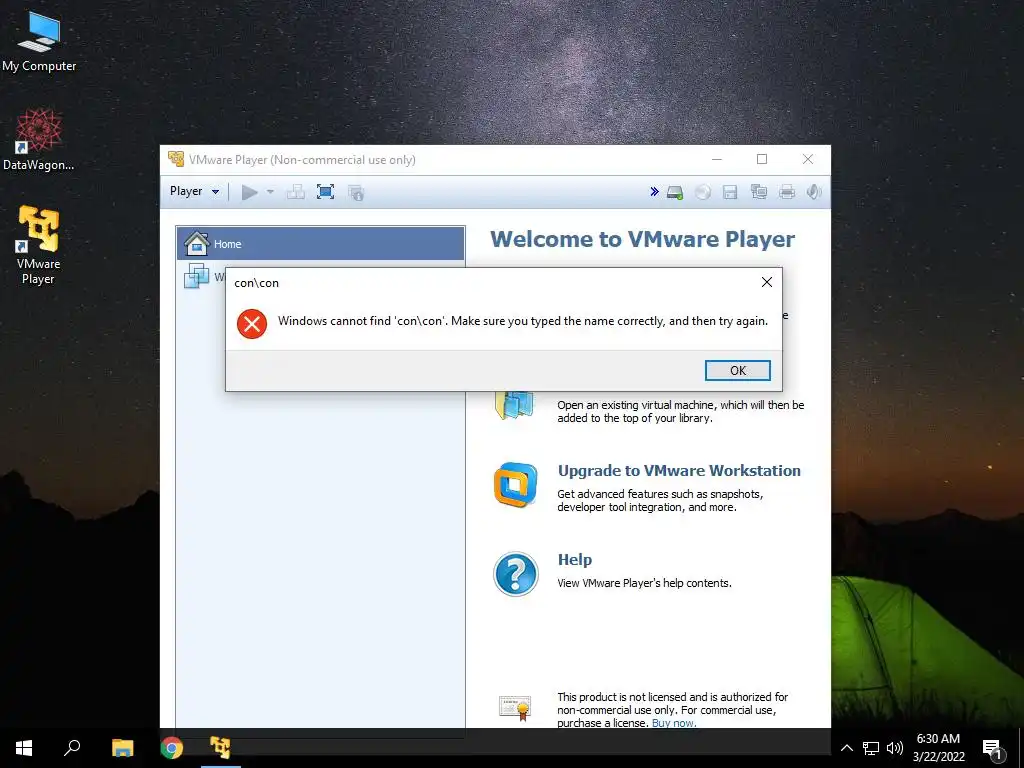
Task: Open File Explorer from the taskbar
Action: (122, 748)
